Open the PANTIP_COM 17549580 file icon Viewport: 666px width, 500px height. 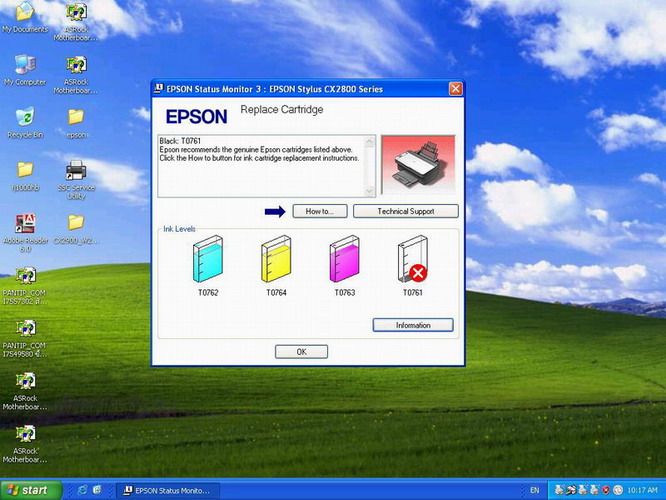point(25,338)
